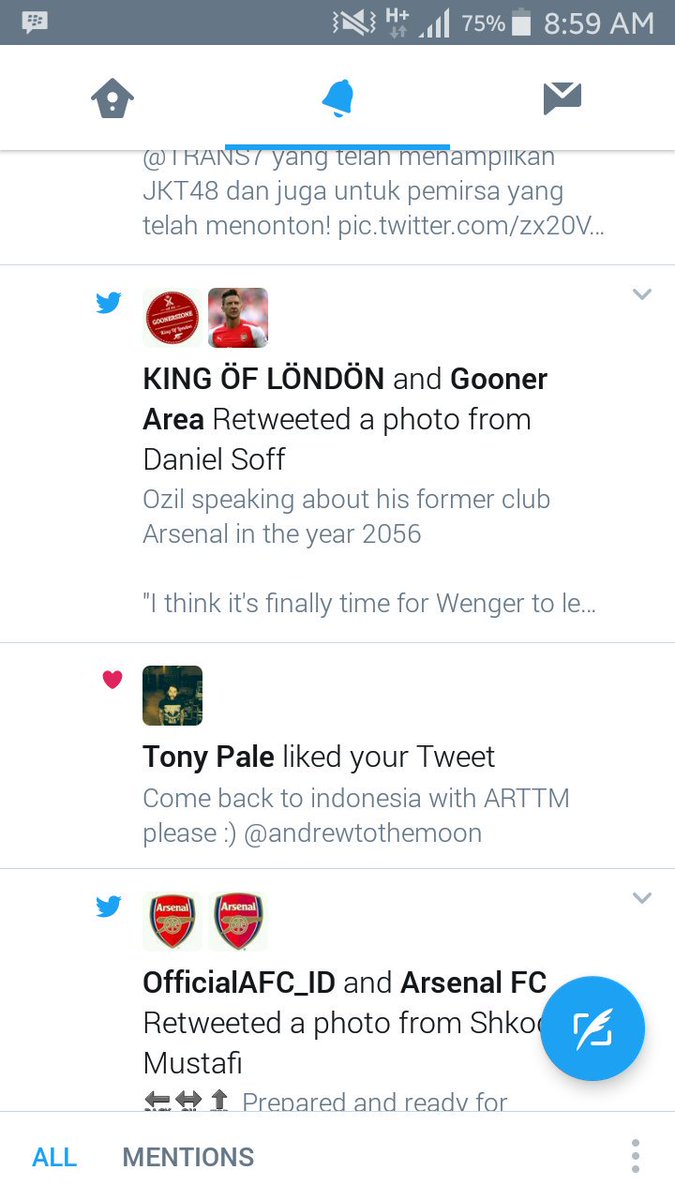Tap the retweet bird icon beside KING ÖF LÖNDÖN
Screen dimensions: 675x1200
coord(109,302)
